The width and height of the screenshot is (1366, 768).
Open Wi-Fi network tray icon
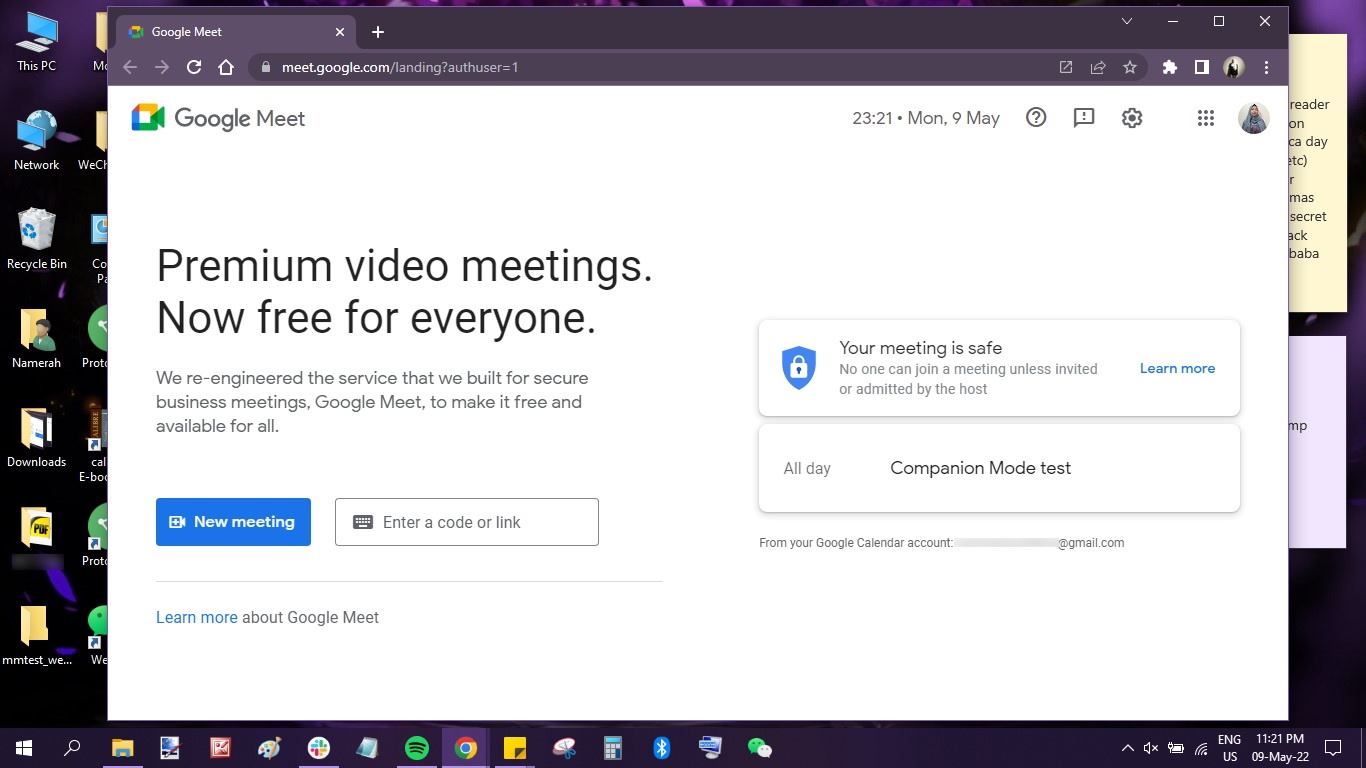1201,748
